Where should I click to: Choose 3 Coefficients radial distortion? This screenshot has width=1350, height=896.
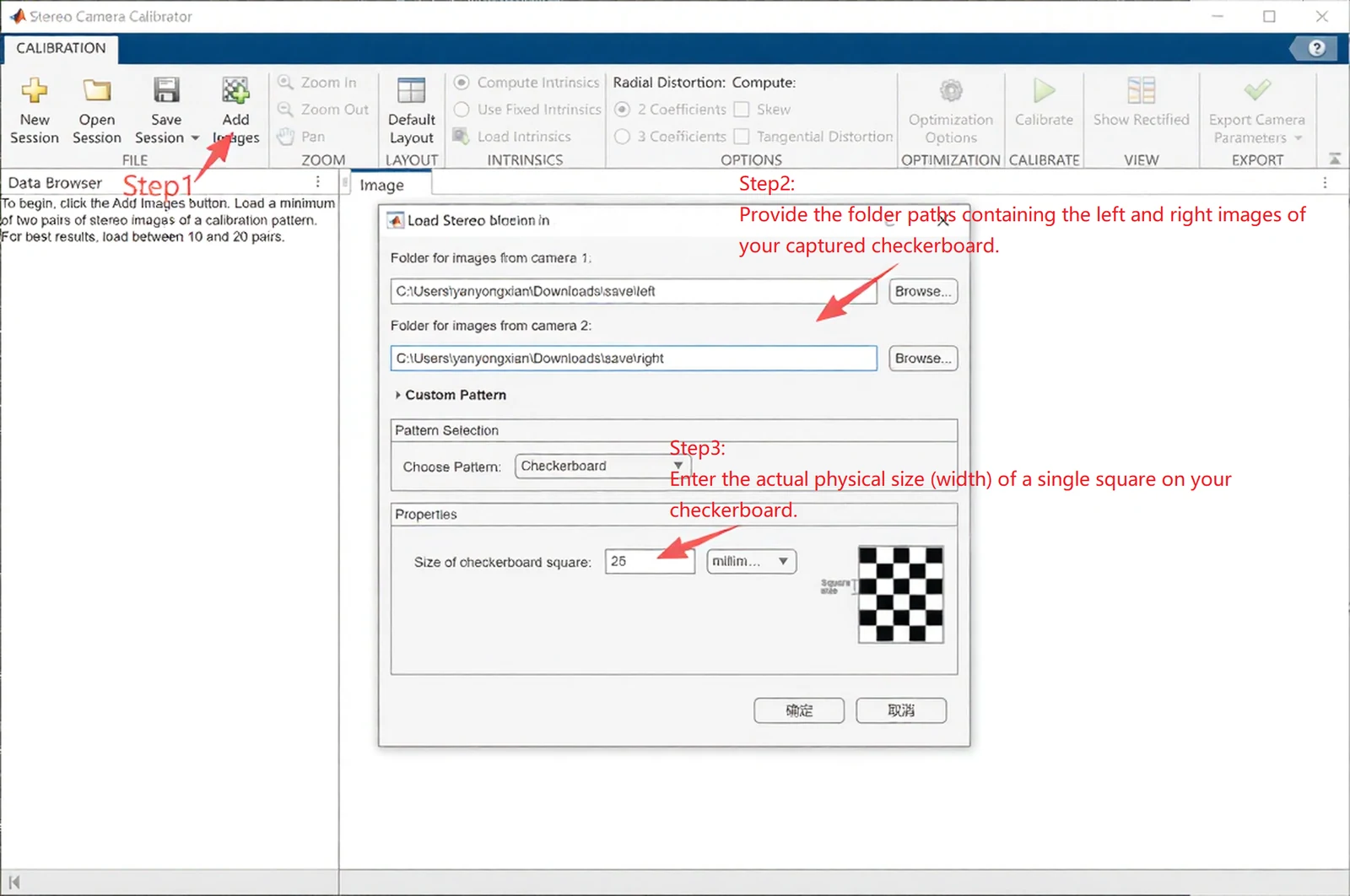[623, 137]
